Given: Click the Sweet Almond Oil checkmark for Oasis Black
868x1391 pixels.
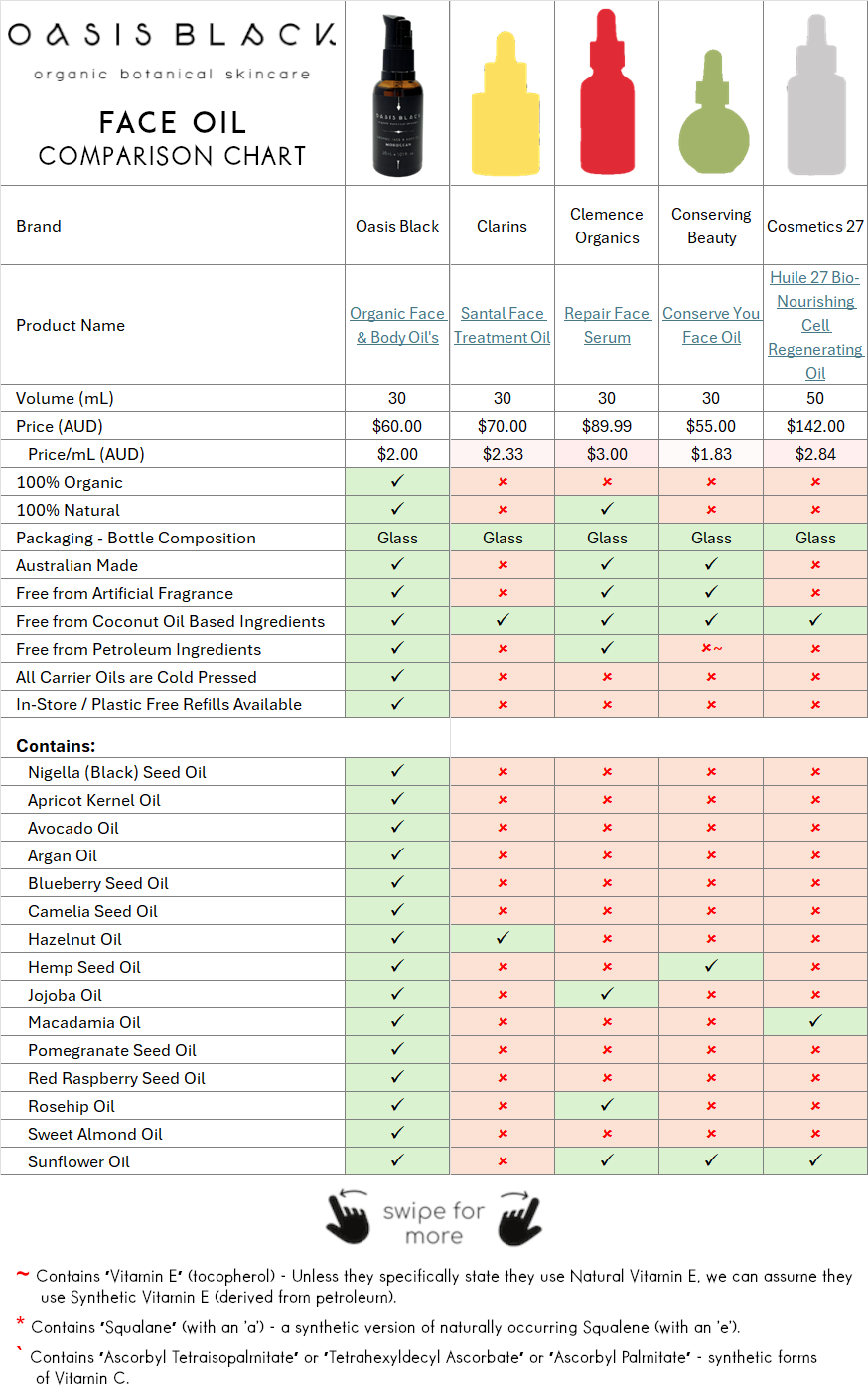Looking at the screenshot, I should (x=397, y=1133).
